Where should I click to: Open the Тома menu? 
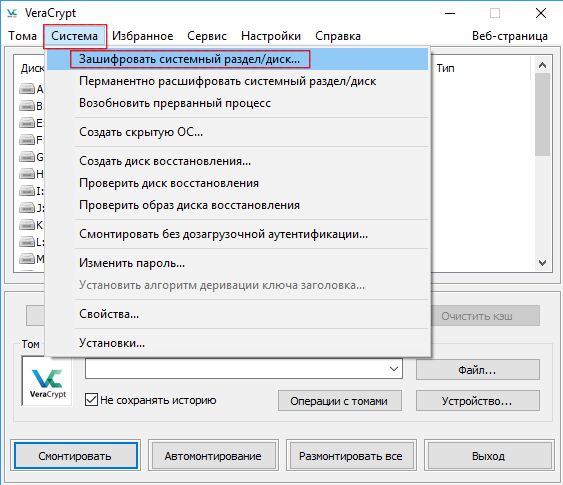click(22, 36)
